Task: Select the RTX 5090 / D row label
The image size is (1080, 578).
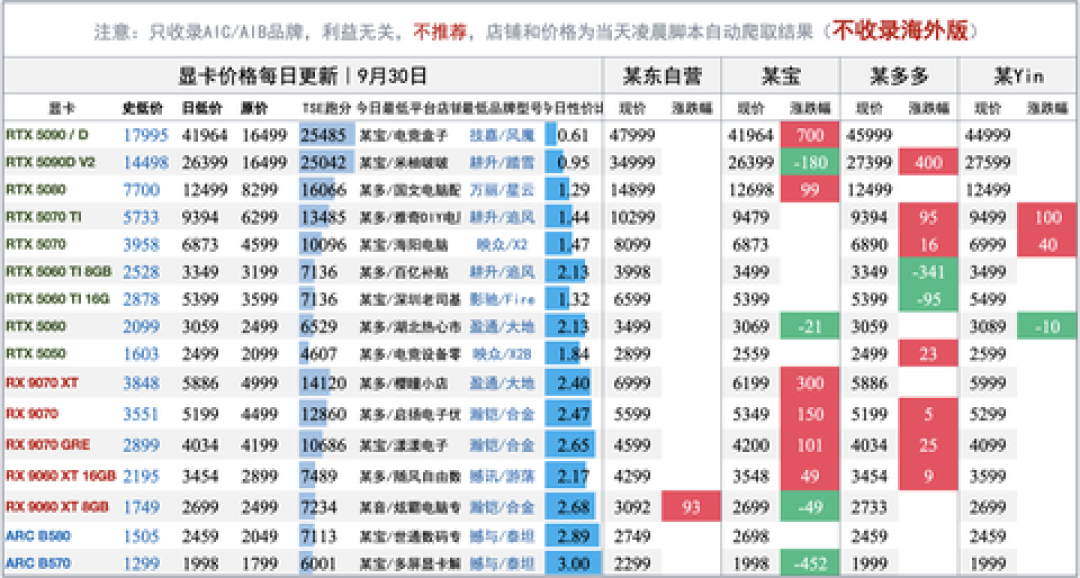Action: pos(48,135)
